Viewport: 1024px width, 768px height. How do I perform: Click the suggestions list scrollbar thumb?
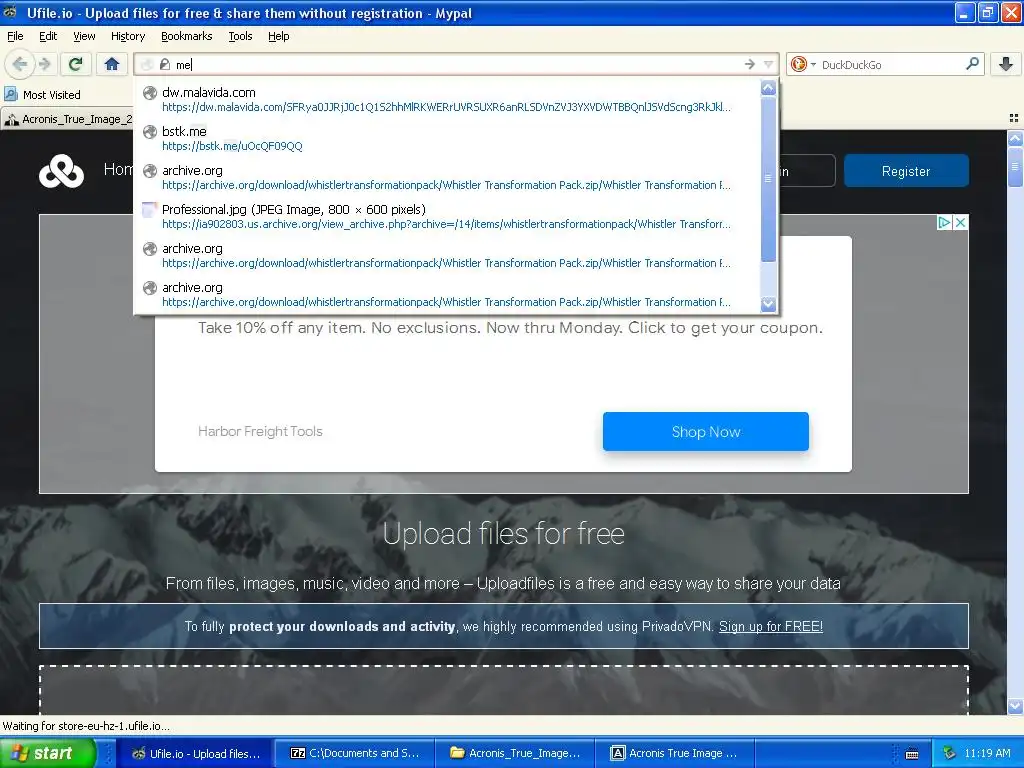point(769,178)
